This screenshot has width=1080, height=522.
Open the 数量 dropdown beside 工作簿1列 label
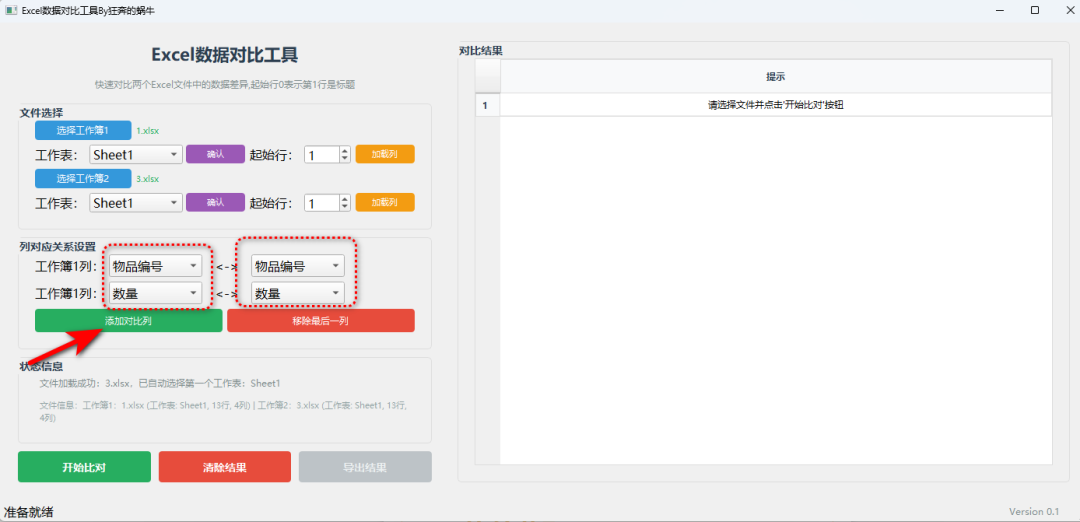(x=156, y=293)
